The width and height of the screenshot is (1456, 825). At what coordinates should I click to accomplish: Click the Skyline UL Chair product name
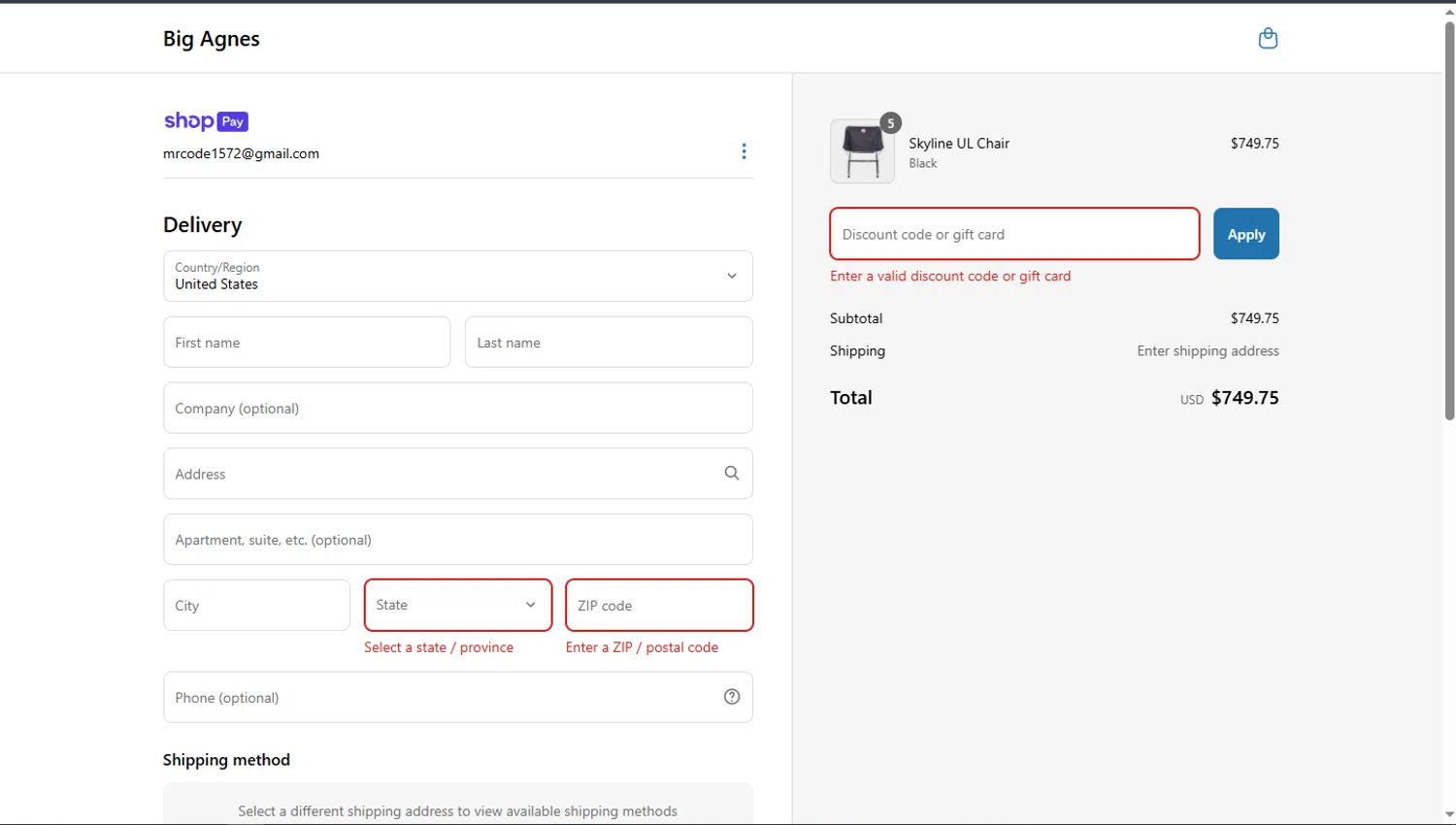(x=959, y=143)
